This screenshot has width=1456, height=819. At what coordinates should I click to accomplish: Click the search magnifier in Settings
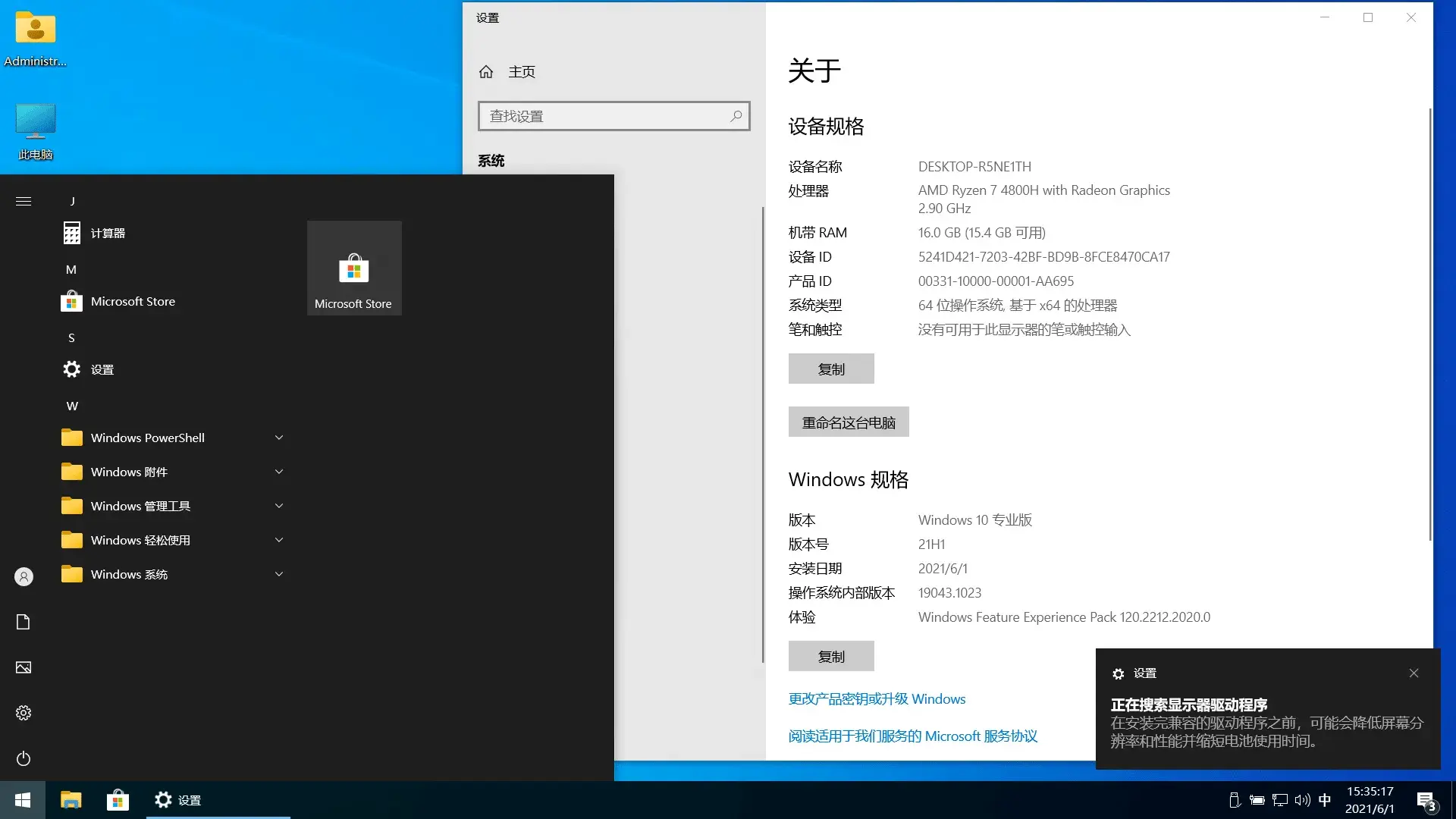click(736, 116)
